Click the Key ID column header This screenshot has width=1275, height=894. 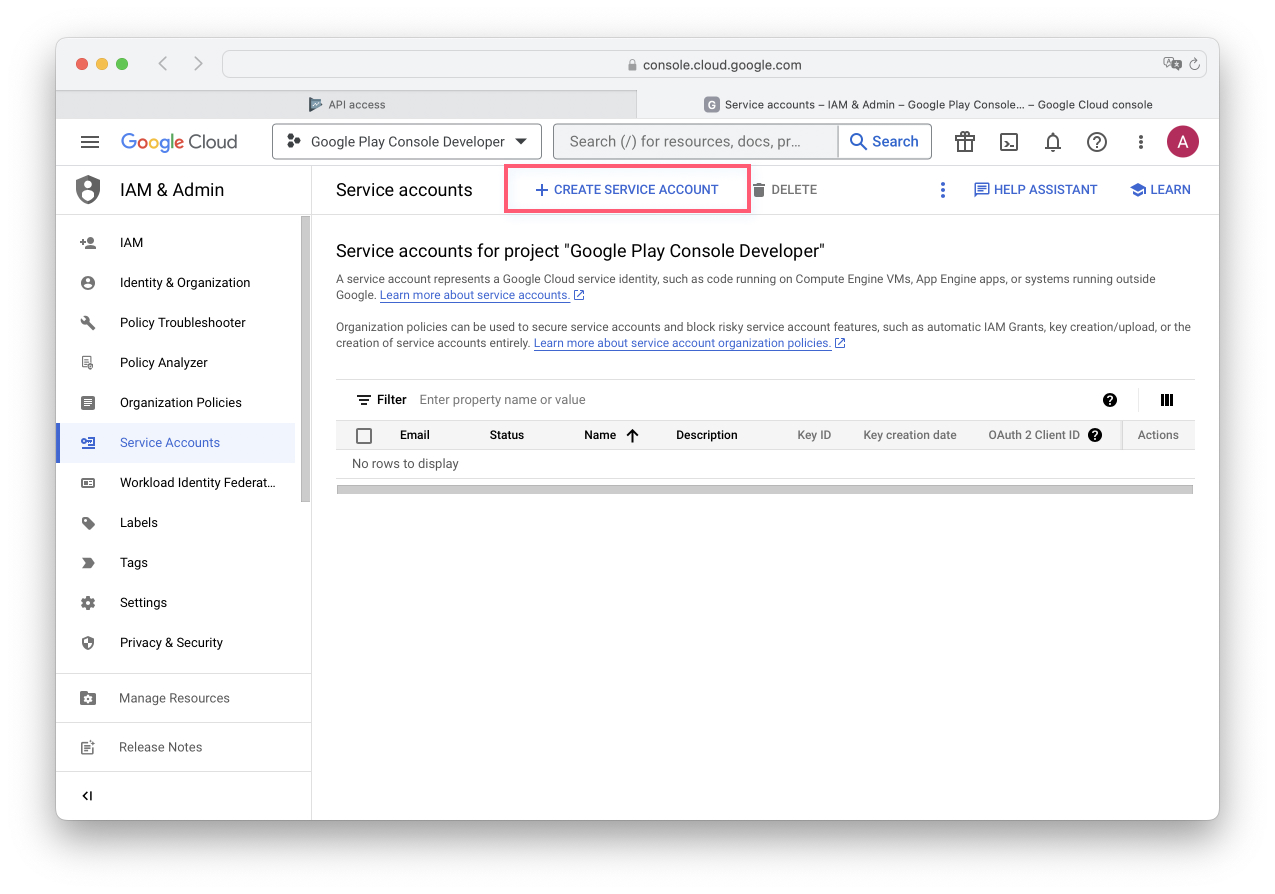[814, 435]
